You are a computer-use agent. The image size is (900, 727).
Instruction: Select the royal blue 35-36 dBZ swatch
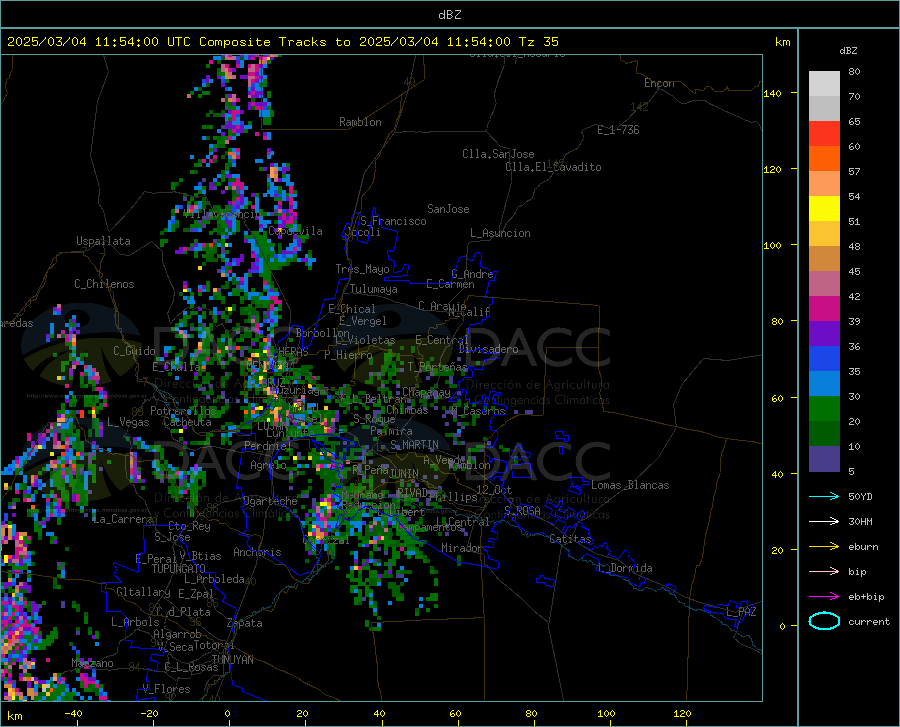click(824, 359)
